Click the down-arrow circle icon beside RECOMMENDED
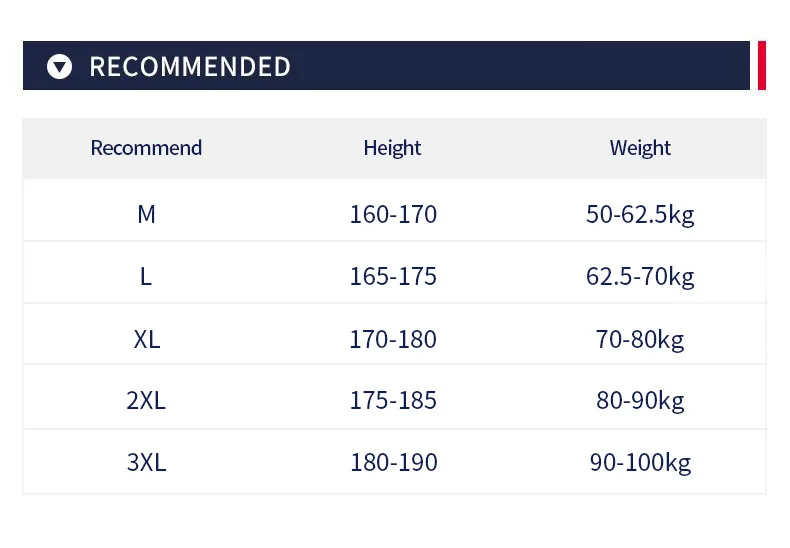790x548 pixels. click(60, 67)
